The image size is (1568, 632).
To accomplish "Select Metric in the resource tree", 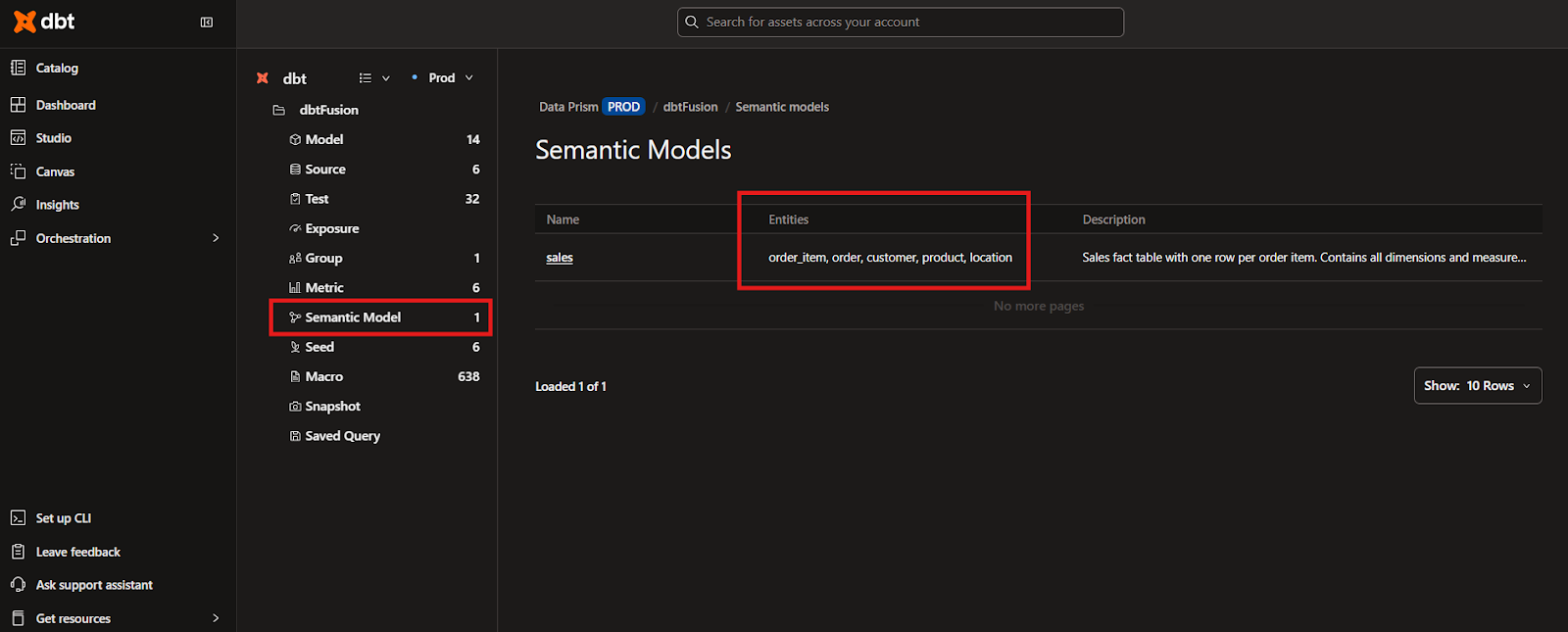I will (x=324, y=288).
